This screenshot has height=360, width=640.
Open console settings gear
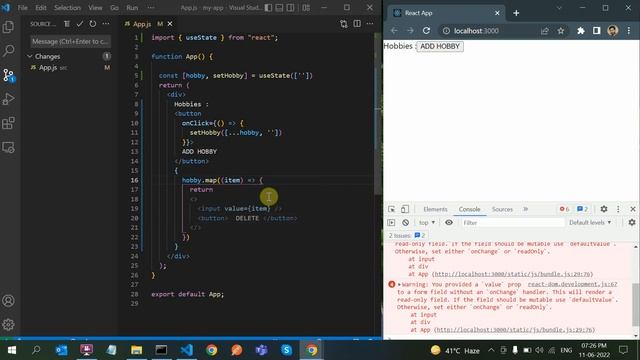[x=632, y=222]
